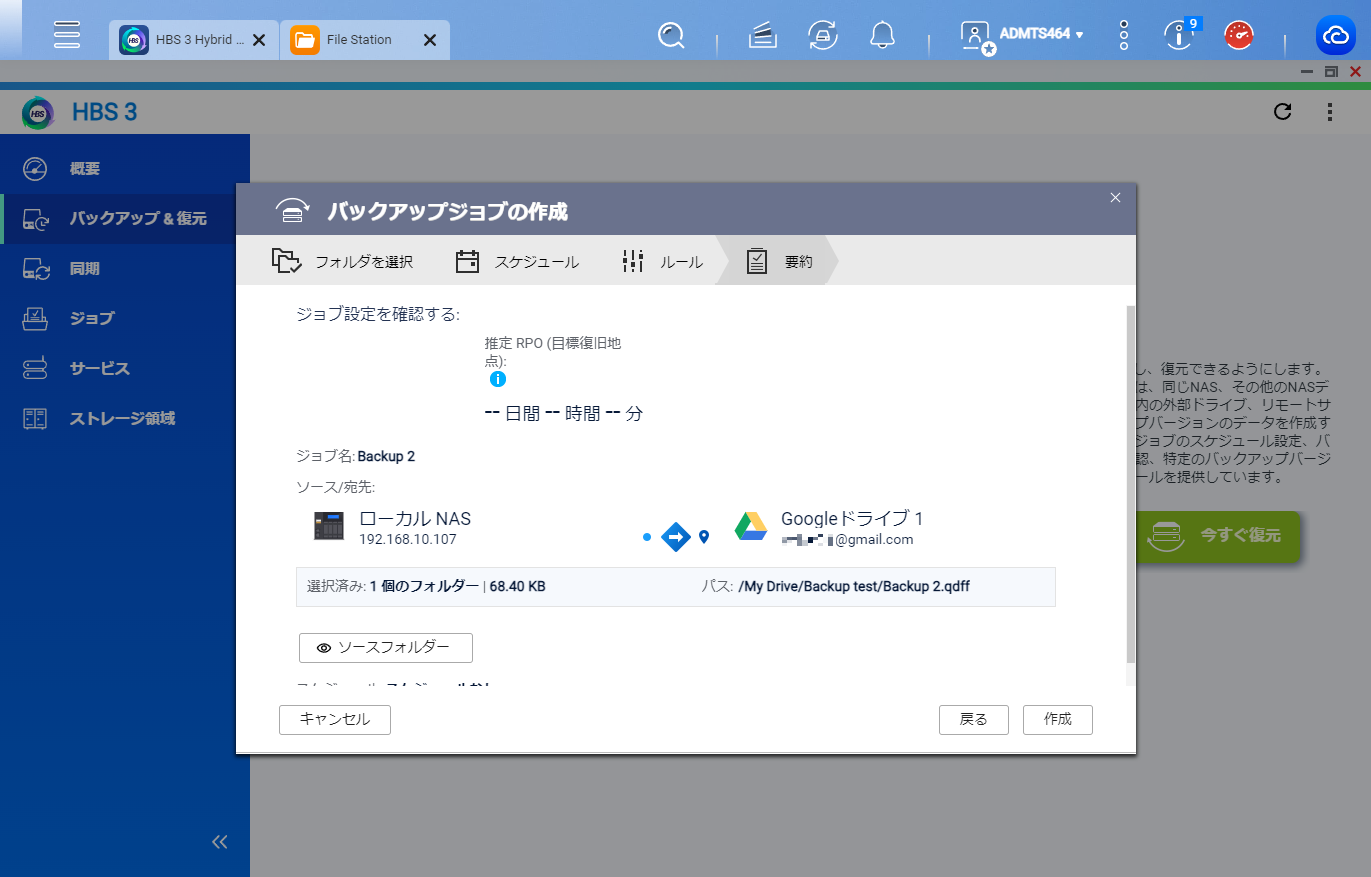Open サービス in the sidebar

tap(125, 368)
